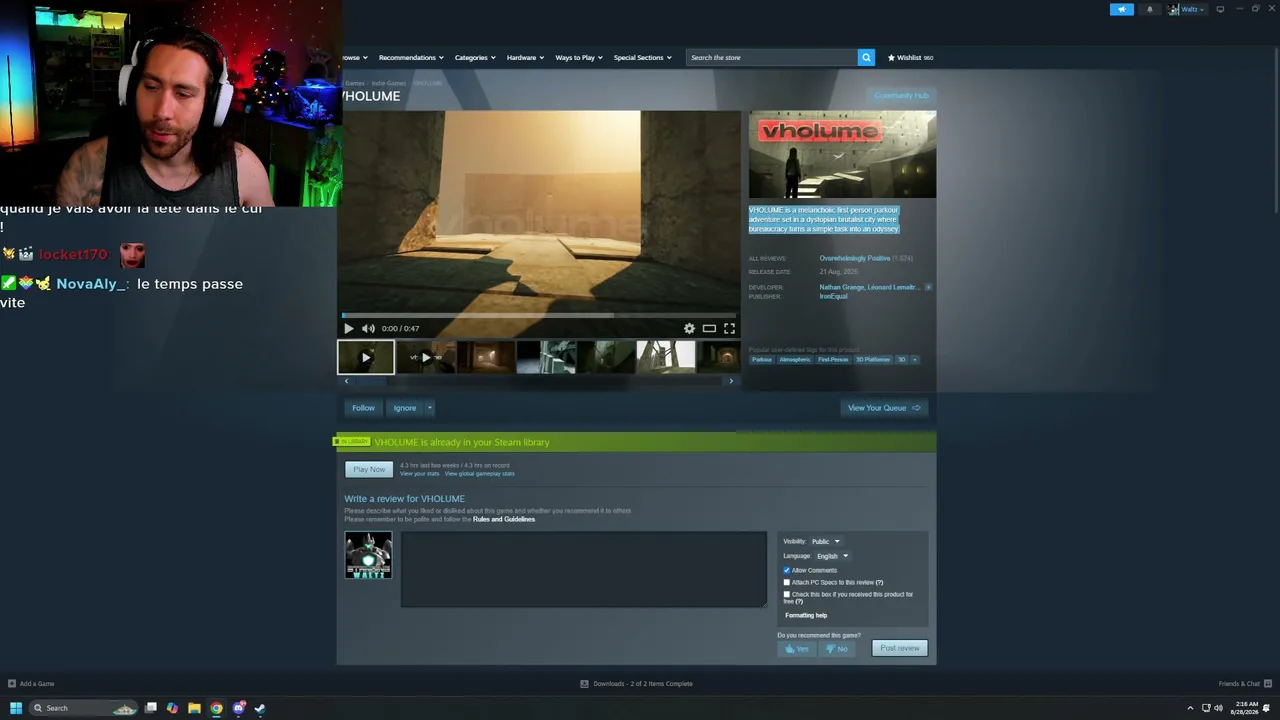Toggle theater mode on the video player
Screen dimensions: 1280x720
tap(709, 328)
